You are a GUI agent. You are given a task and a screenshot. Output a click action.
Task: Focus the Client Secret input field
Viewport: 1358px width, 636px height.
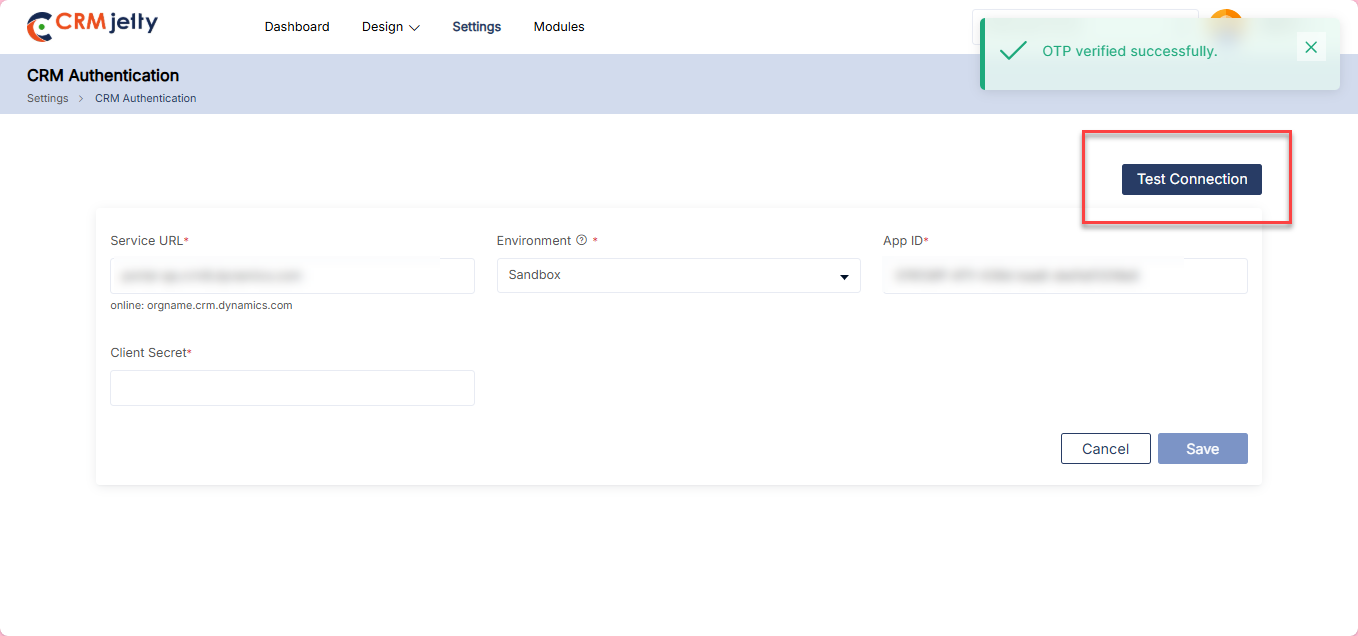coord(292,388)
